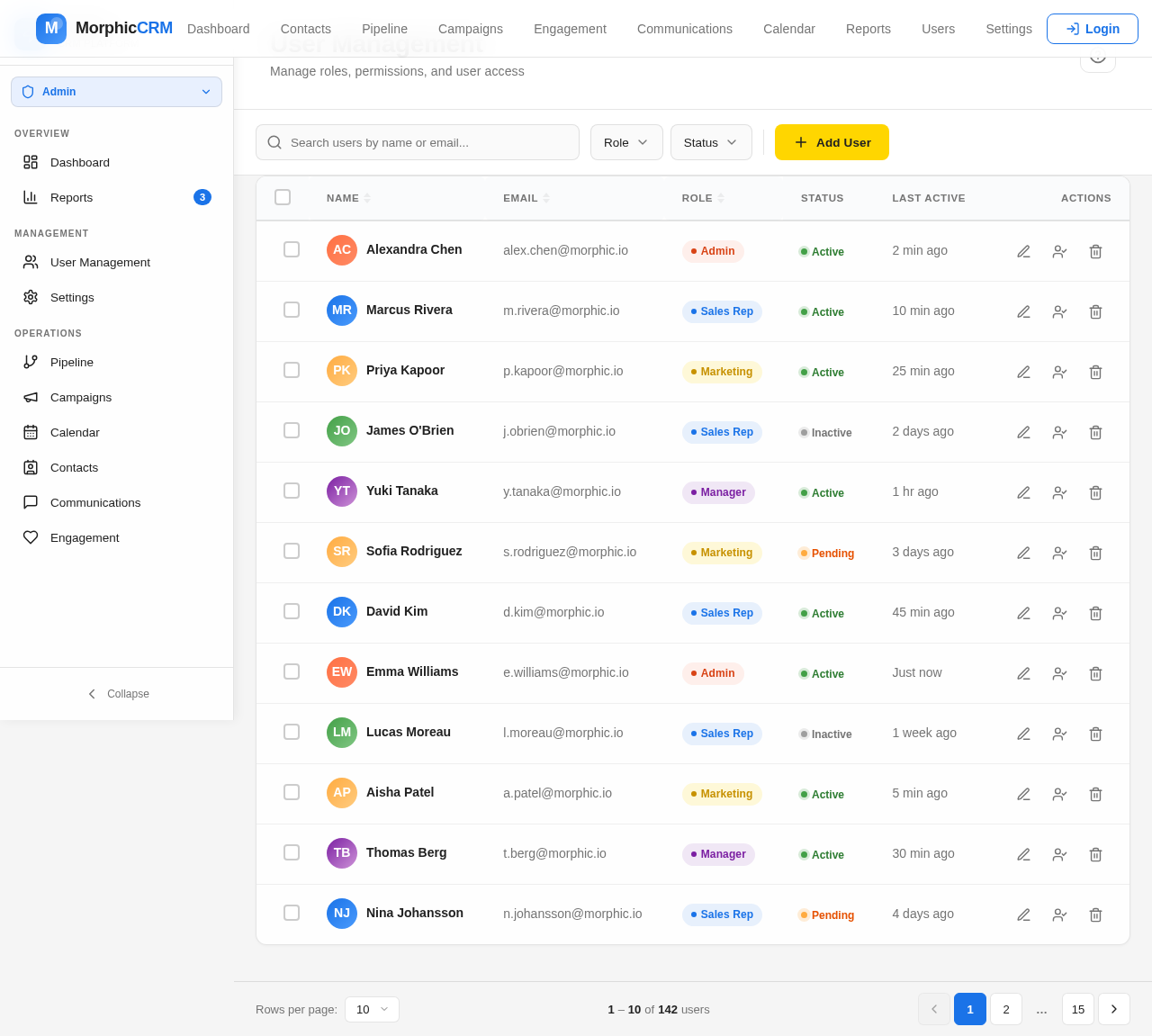
Task: Sort the table by Role column
Action: pos(703,198)
